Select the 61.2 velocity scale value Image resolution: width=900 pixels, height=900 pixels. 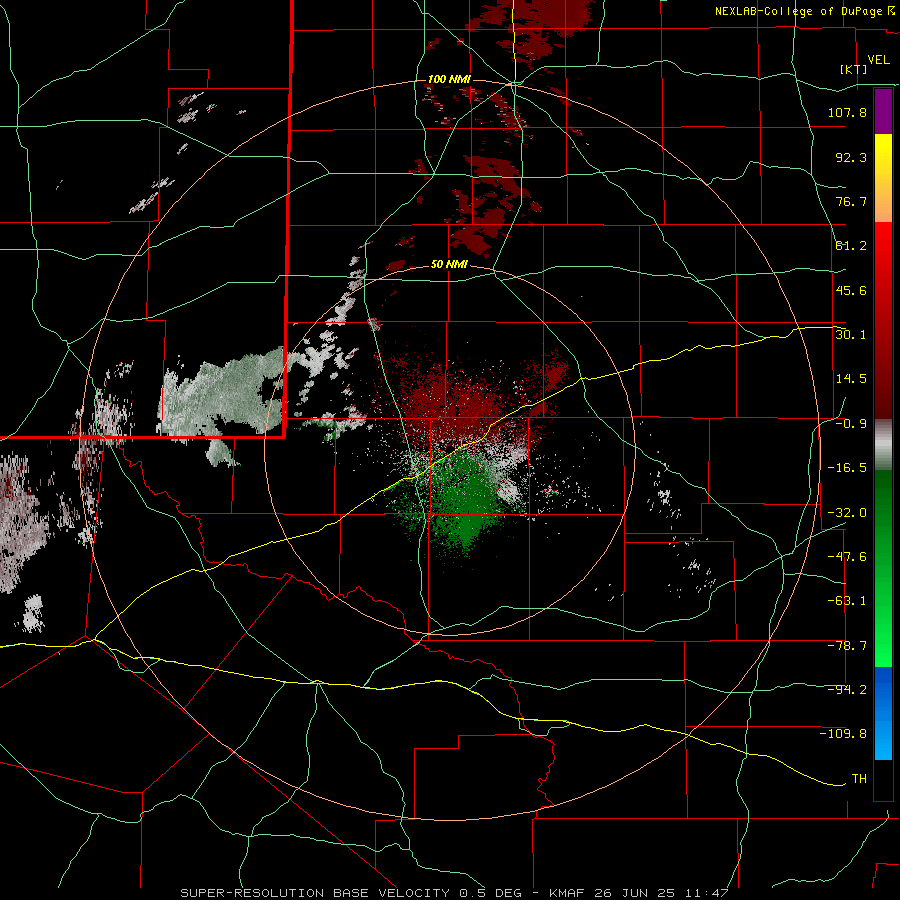pyautogui.click(x=851, y=246)
